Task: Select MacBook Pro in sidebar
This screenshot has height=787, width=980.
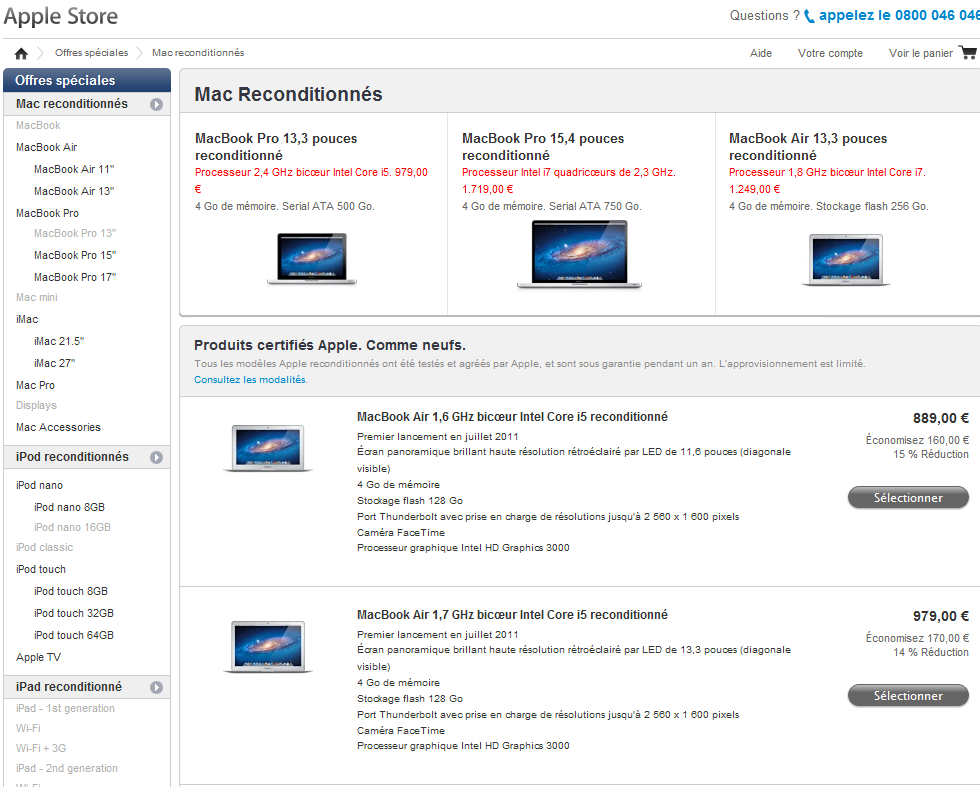Action: (48, 213)
